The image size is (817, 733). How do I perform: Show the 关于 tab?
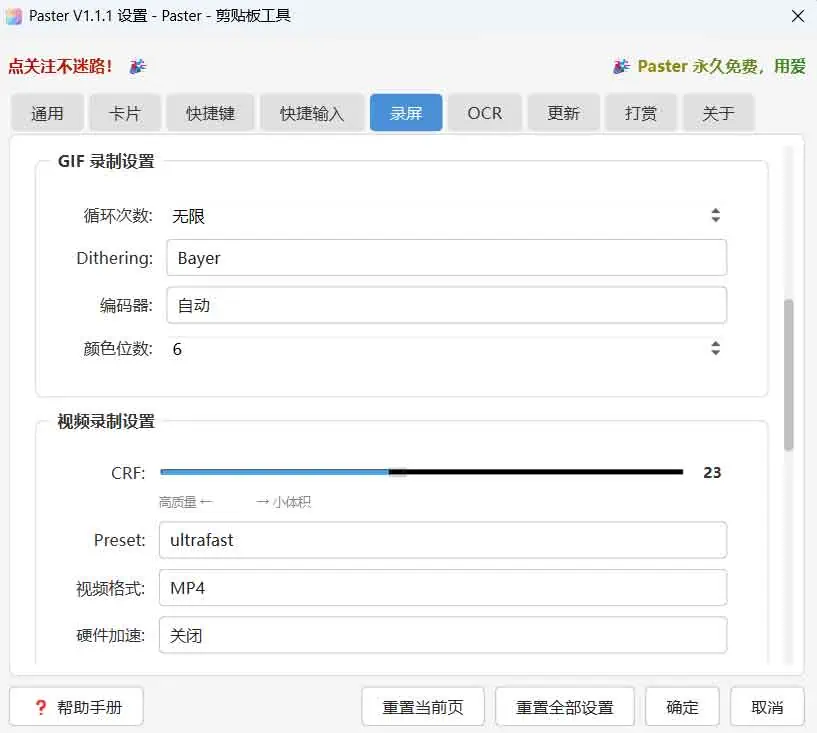(x=718, y=113)
